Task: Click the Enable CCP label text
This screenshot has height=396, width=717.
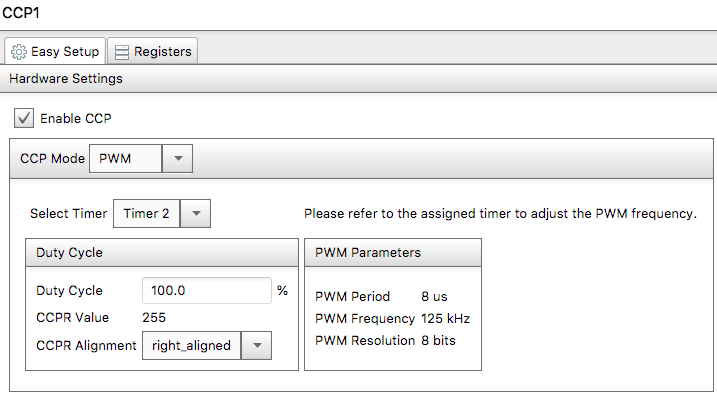Action: coord(76,119)
